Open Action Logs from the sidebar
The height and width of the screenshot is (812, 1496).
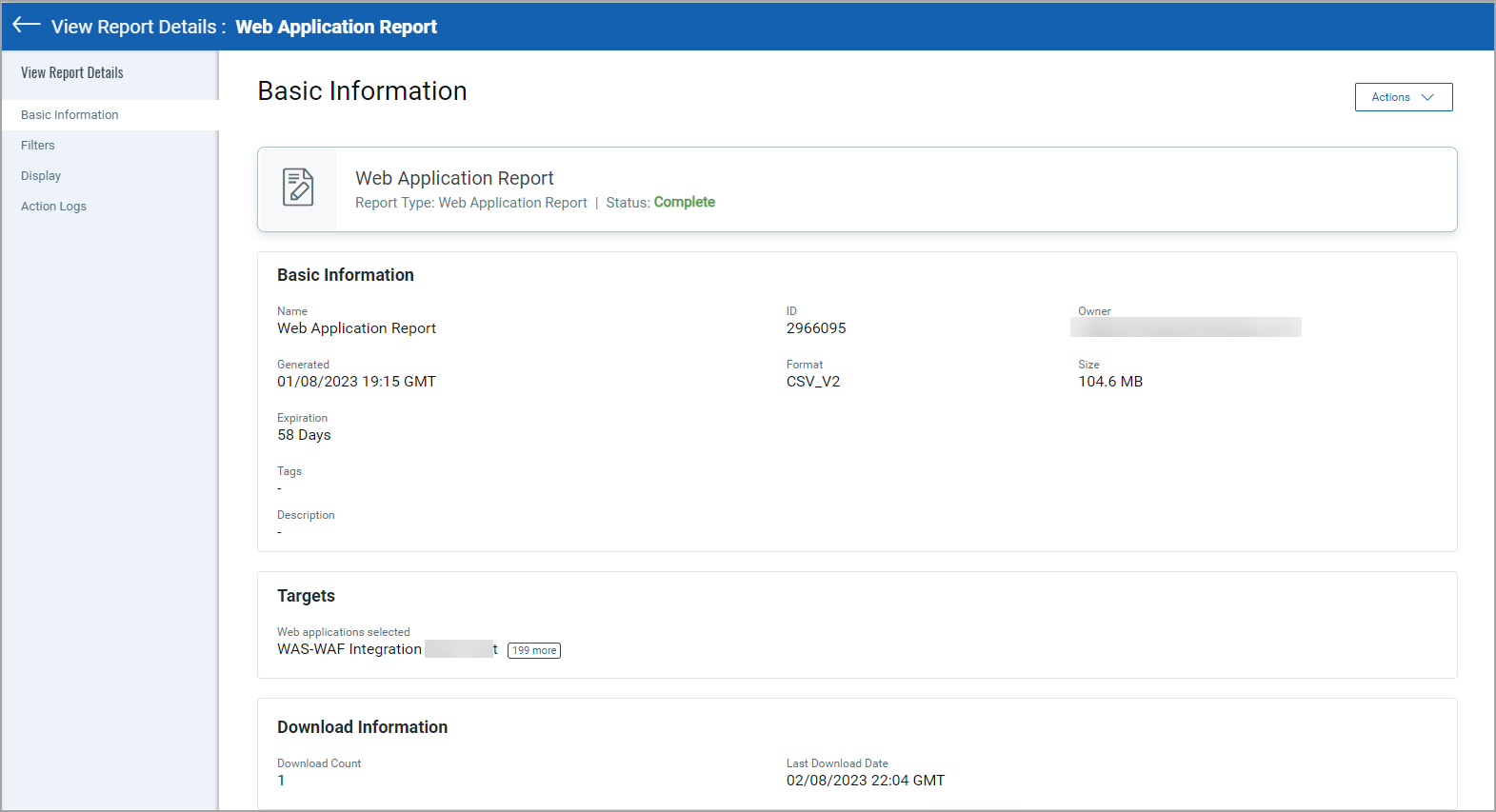[x=53, y=207]
